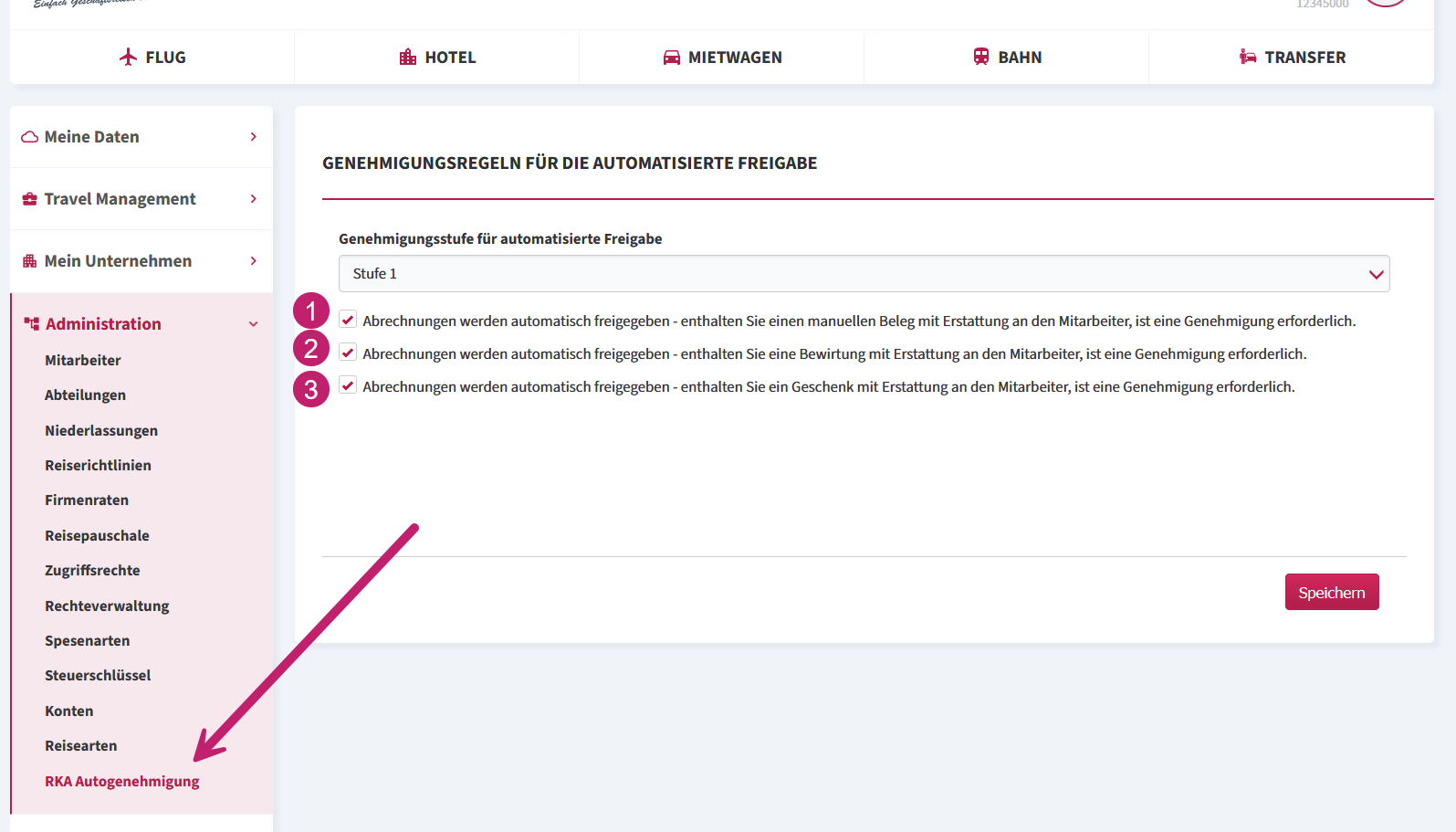Toggle the Geschenk auto-approval checkbox
This screenshot has height=832, width=1456.
pos(348,385)
